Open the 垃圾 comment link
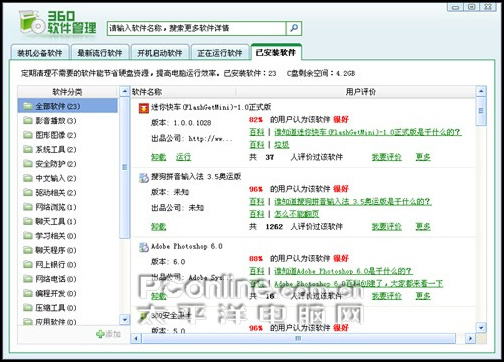The height and width of the screenshot is (362, 504). coord(282,145)
